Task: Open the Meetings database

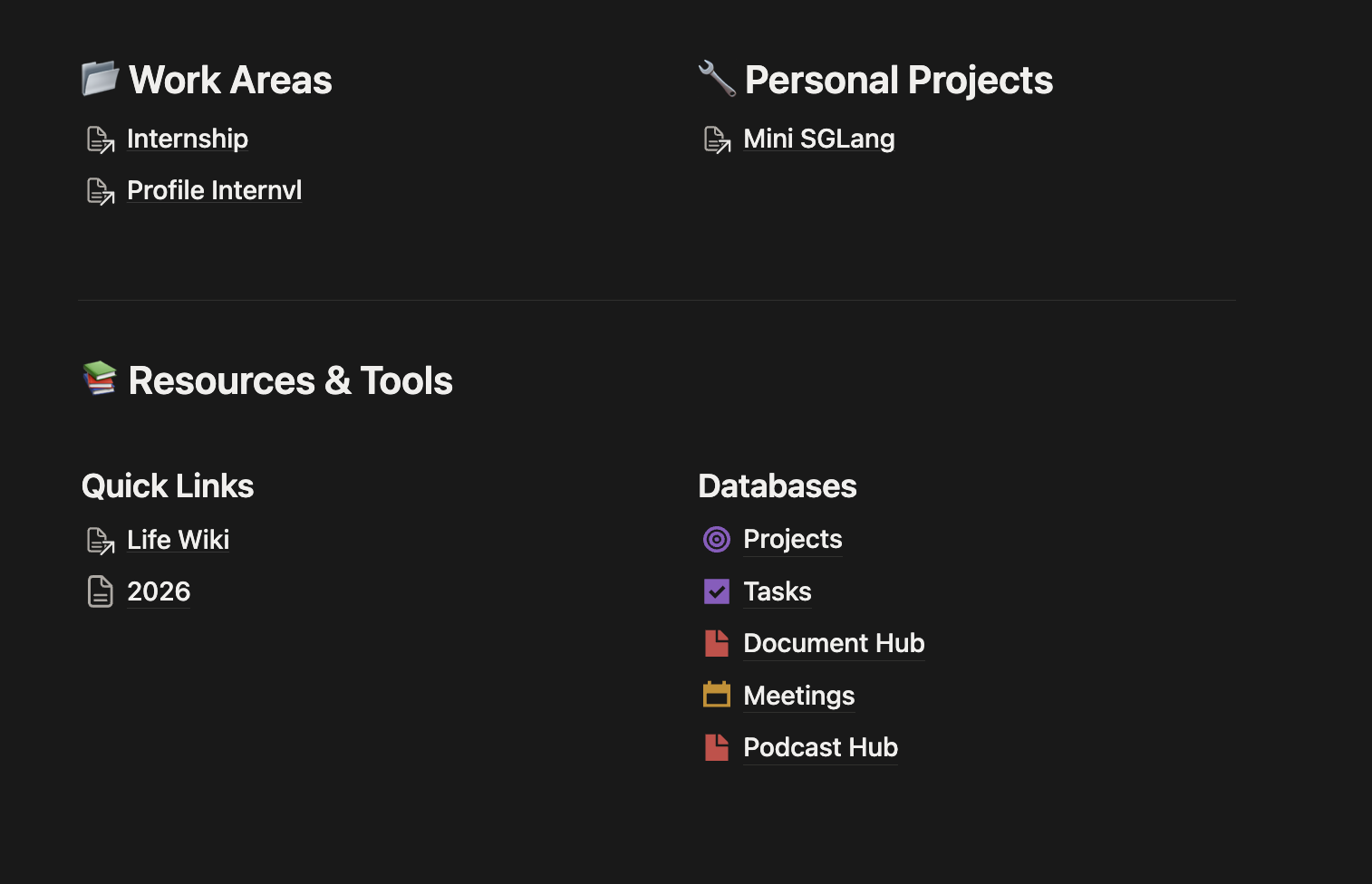Action: click(798, 696)
